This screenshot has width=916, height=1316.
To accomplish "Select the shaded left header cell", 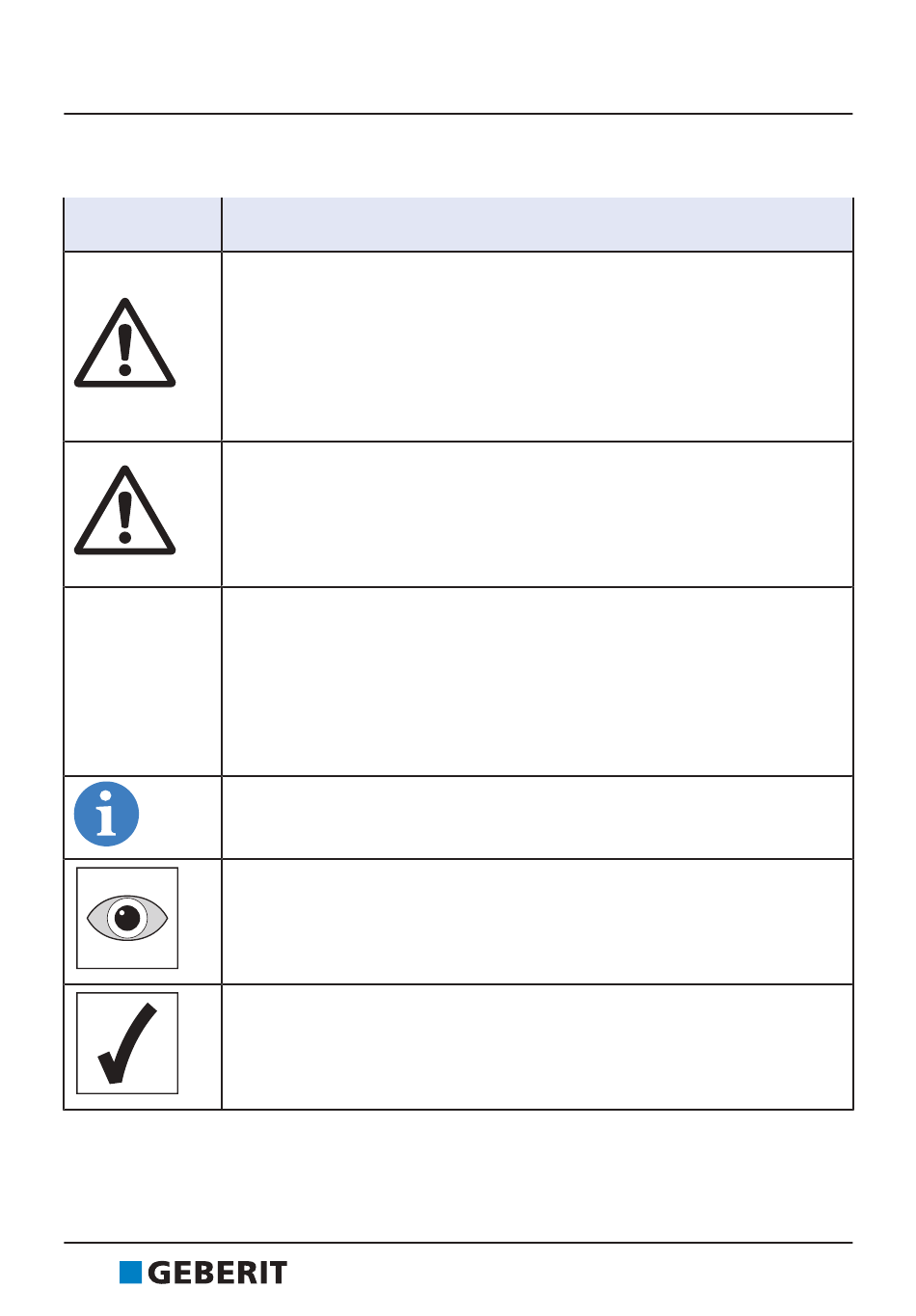I will [x=143, y=225].
